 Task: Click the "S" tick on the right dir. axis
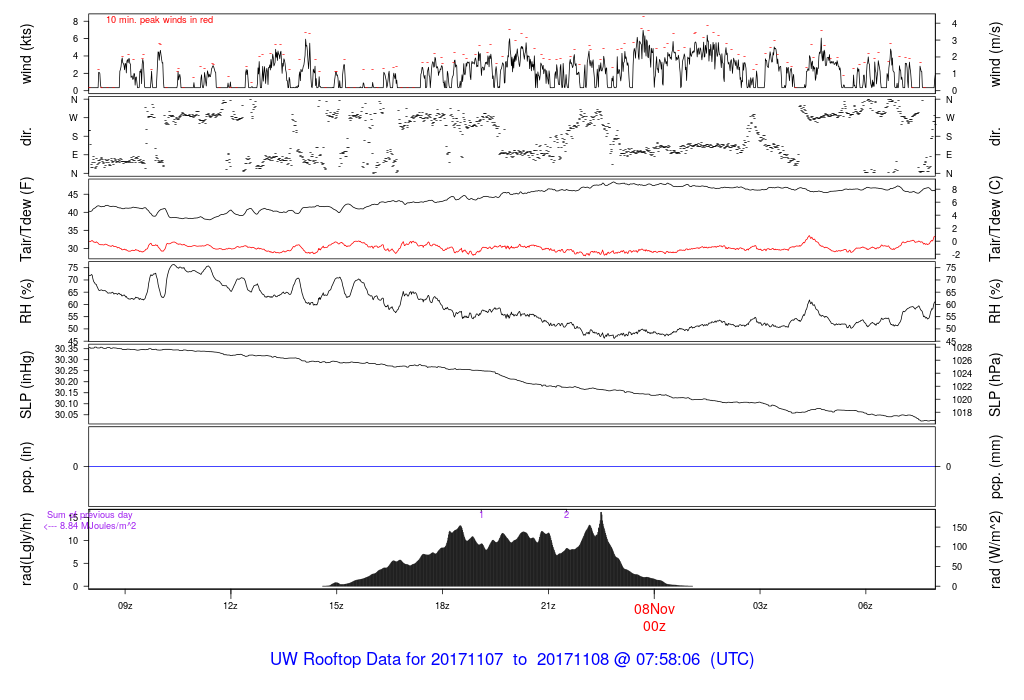949,137
